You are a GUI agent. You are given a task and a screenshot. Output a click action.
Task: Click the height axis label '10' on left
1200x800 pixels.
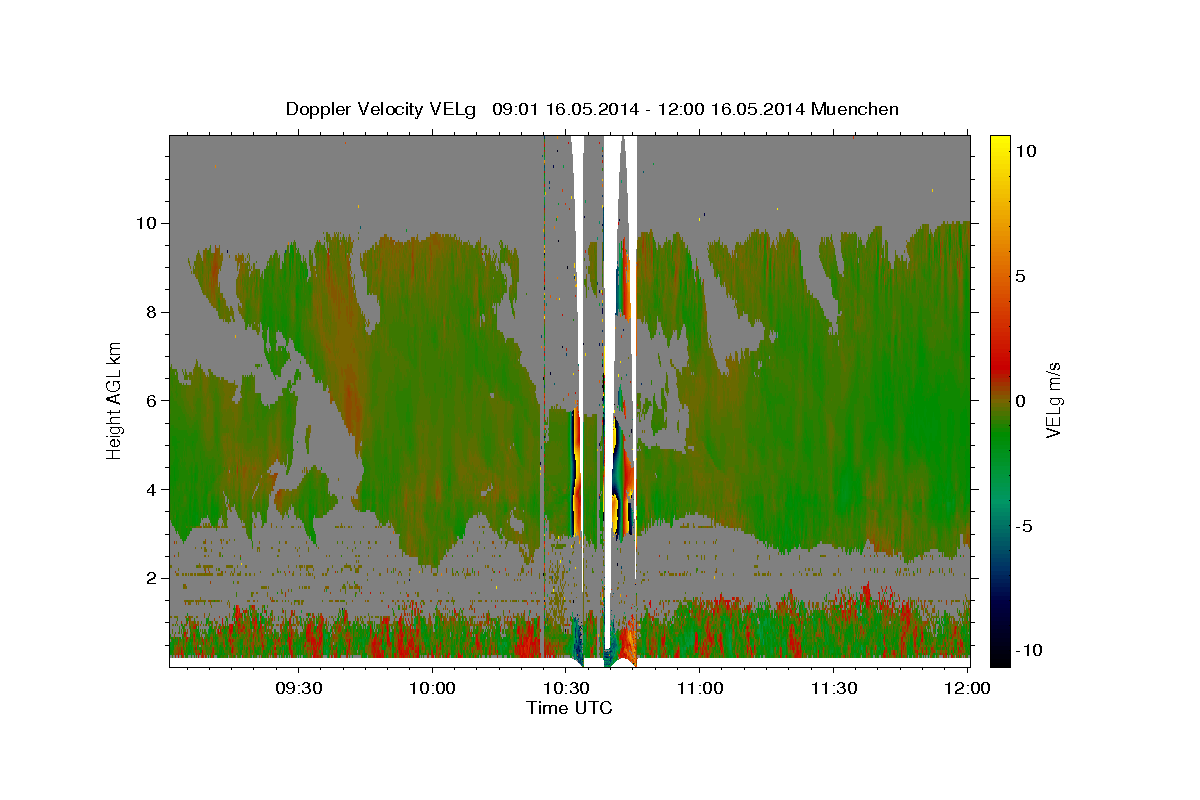click(x=145, y=223)
